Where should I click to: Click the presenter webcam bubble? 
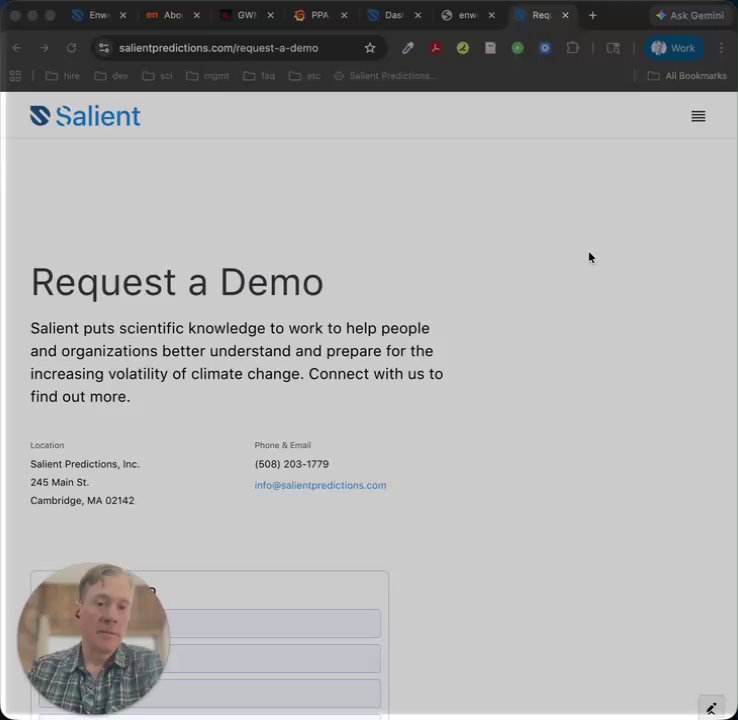click(x=93, y=639)
